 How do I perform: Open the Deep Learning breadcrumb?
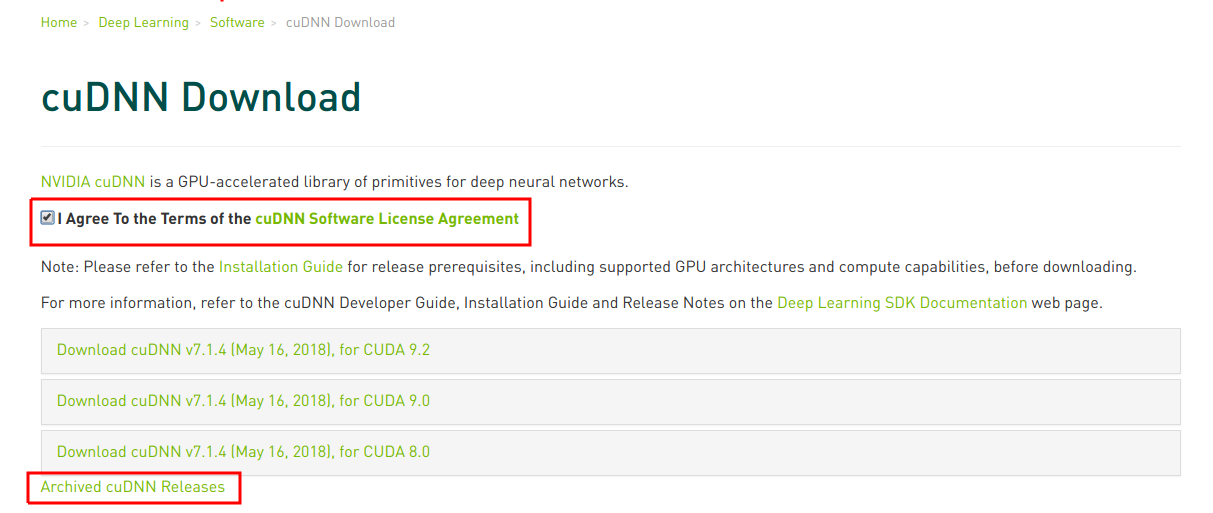pos(143,22)
